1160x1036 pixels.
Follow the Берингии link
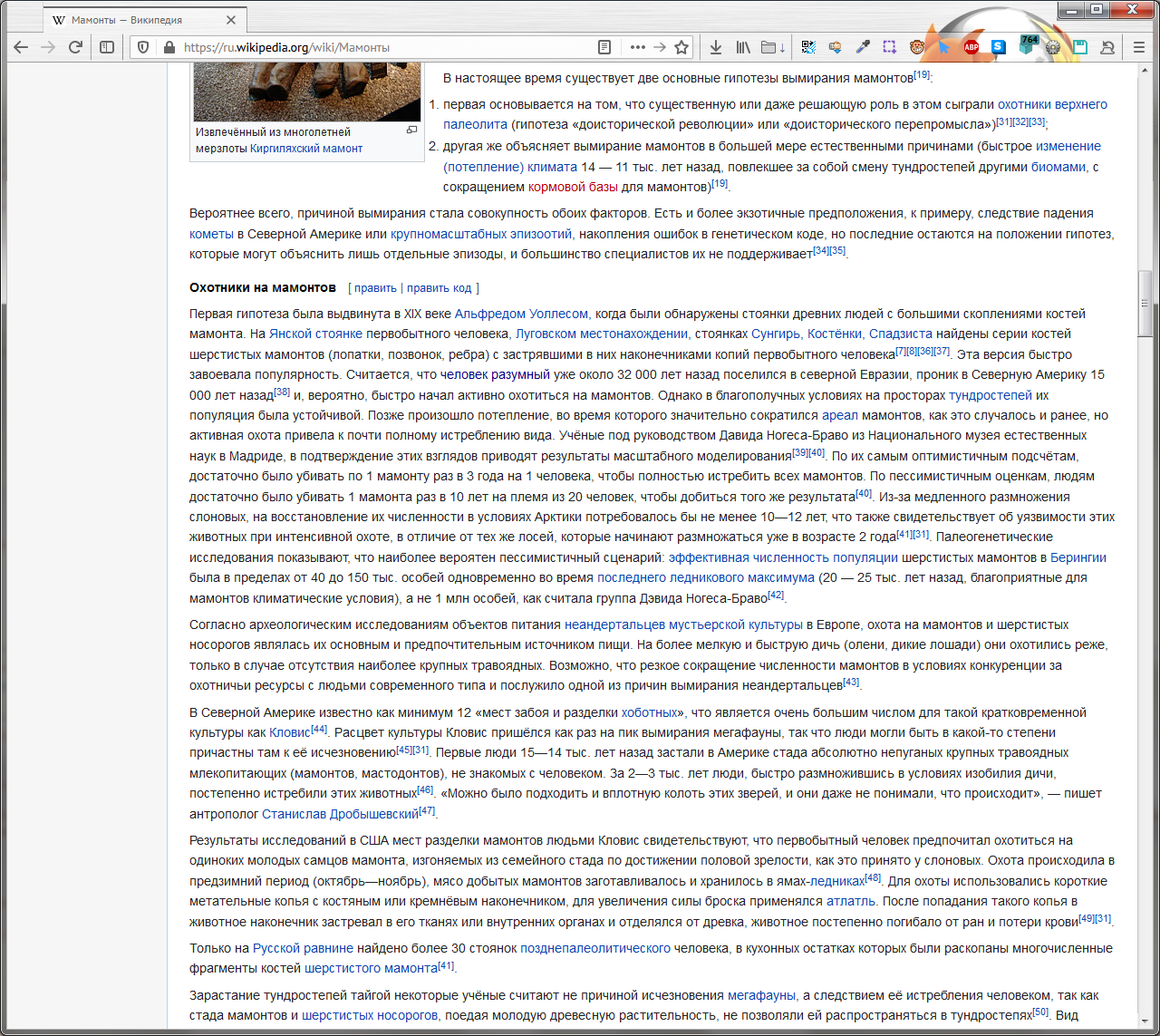point(1078,557)
